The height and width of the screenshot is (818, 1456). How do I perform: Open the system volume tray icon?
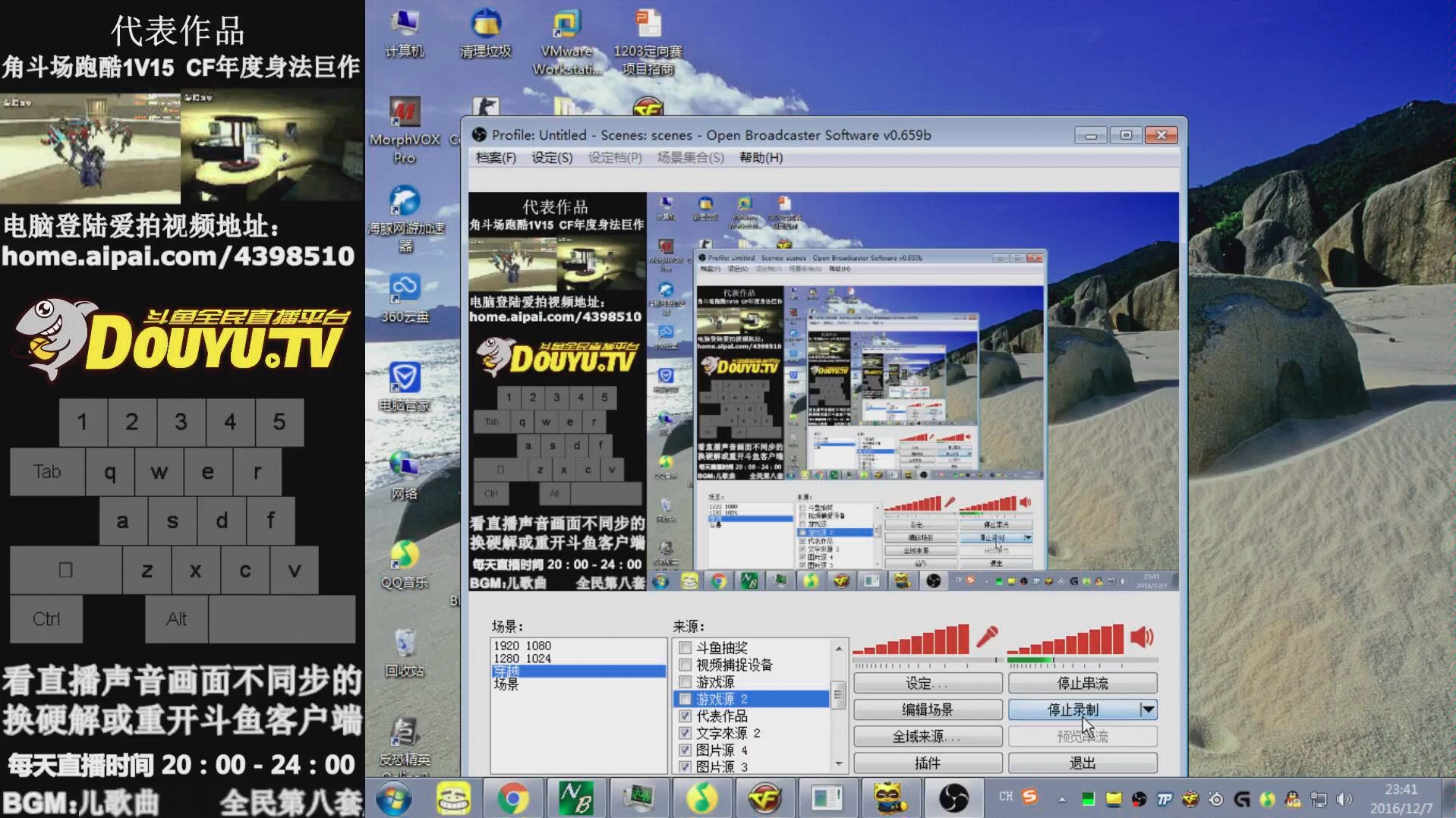click(x=1344, y=799)
